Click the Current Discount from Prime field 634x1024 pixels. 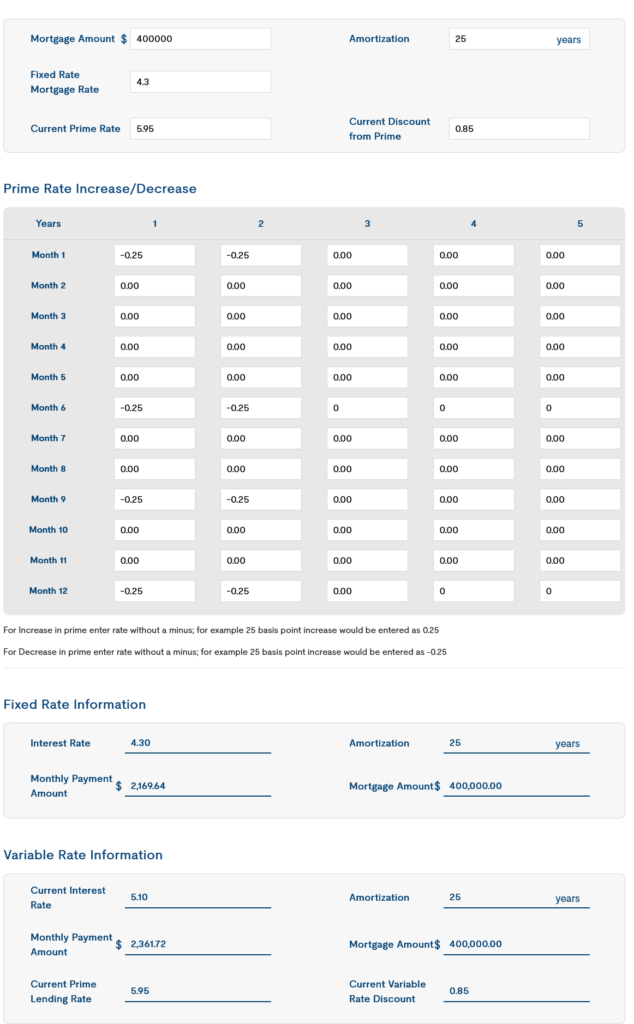coord(518,129)
